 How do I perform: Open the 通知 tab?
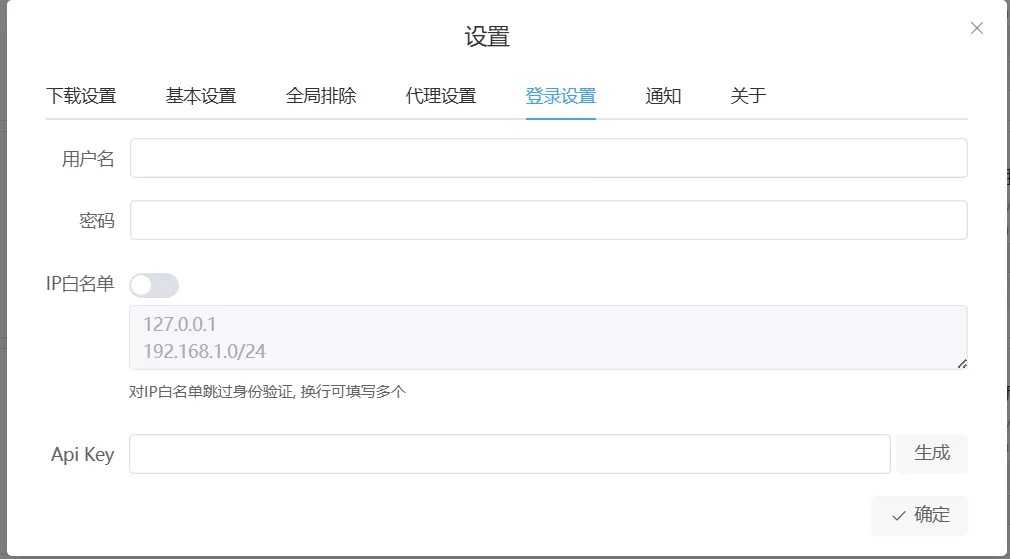pos(663,96)
